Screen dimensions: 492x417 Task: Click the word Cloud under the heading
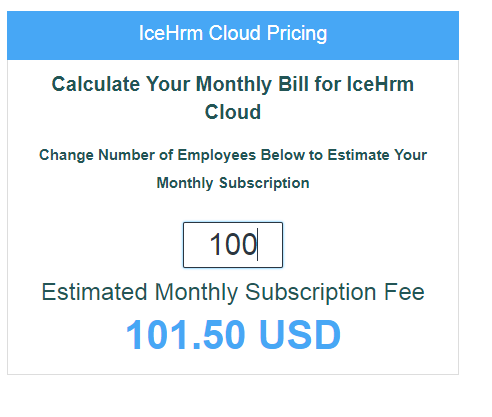click(233, 112)
